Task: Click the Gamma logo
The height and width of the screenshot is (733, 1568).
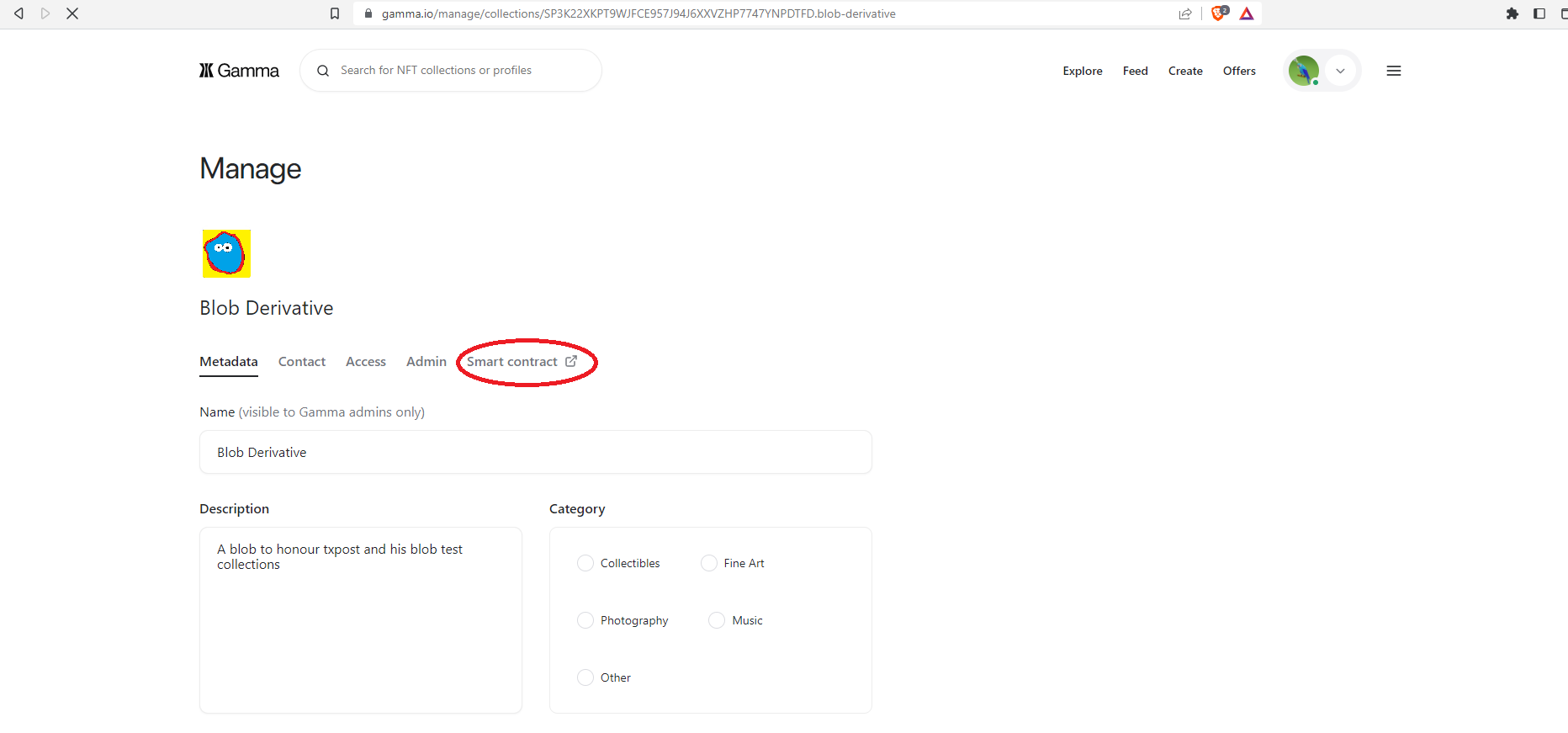Action: (x=239, y=71)
